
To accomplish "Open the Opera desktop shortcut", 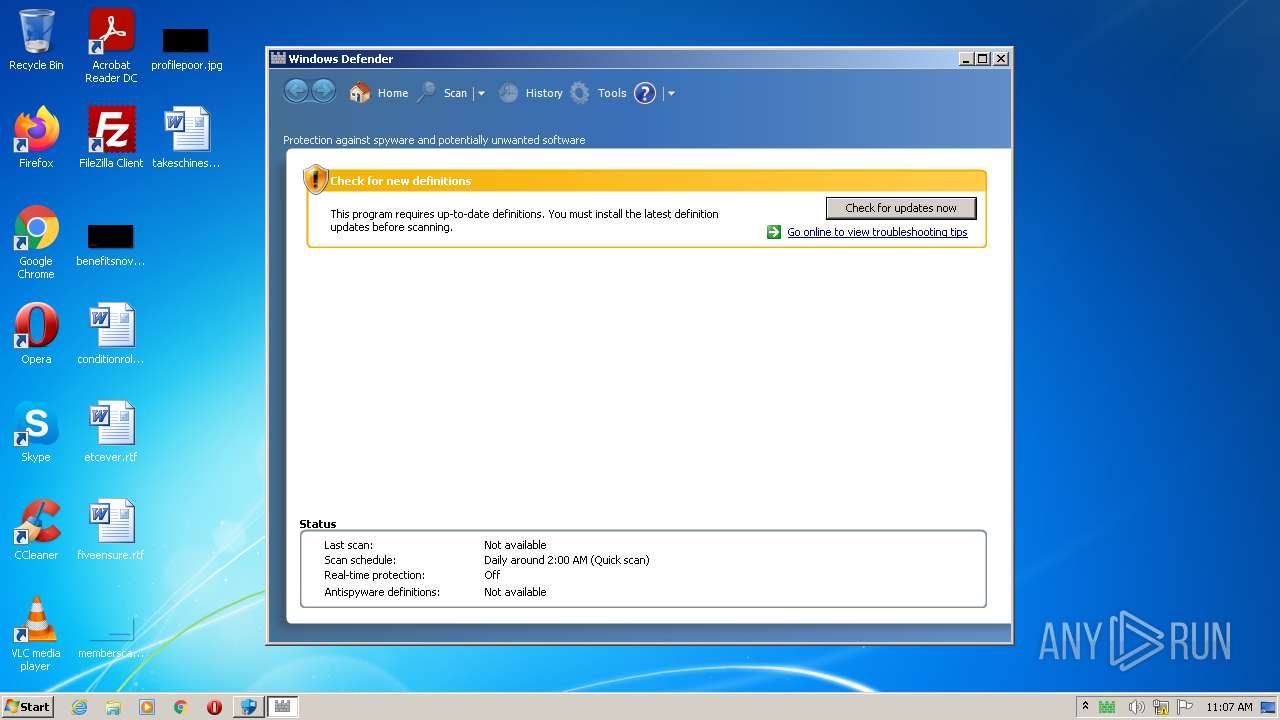I will pyautogui.click(x=36, y=333).
